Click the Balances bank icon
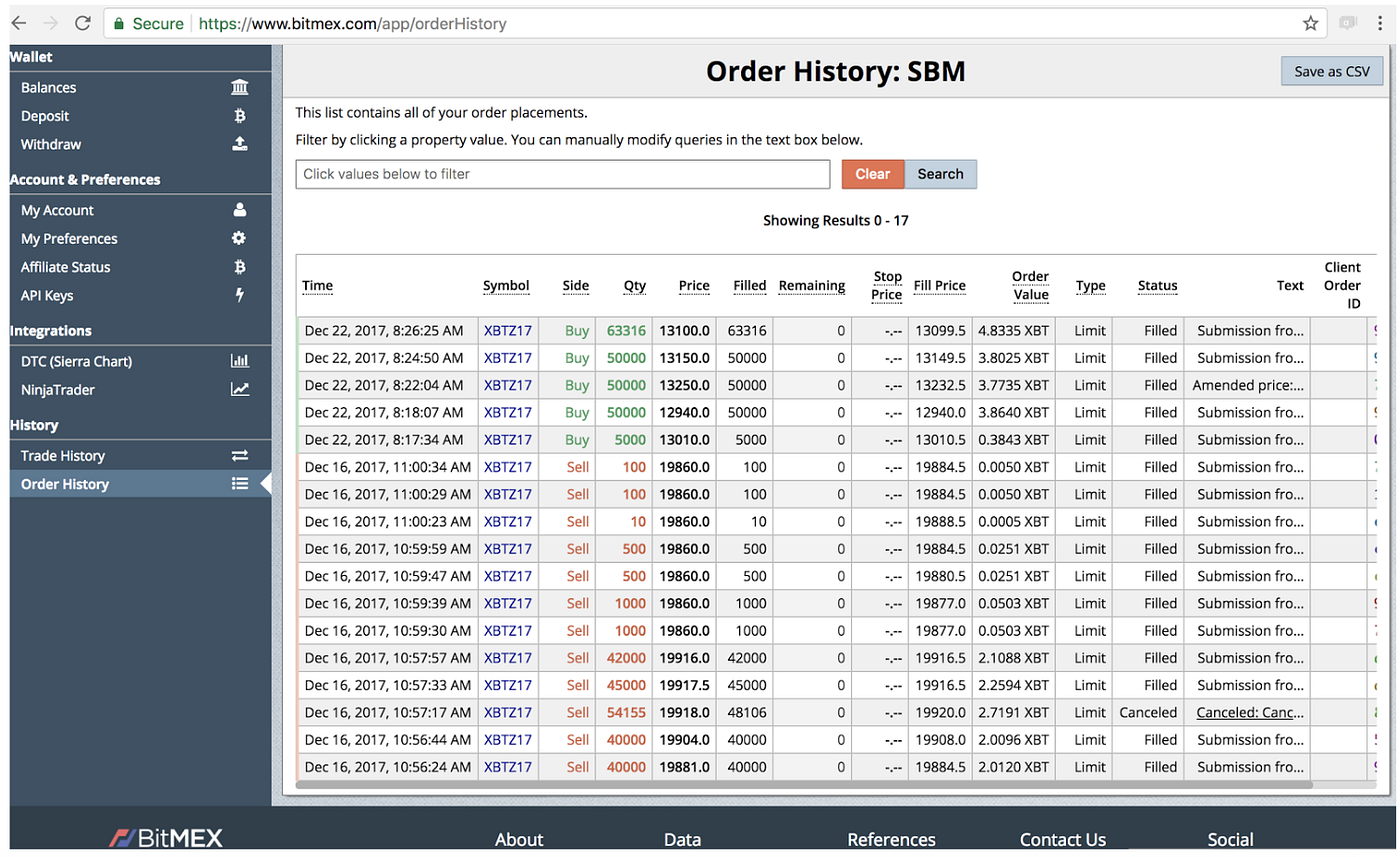The height and width of the screenshot is (857, 1400). (239, 88)
